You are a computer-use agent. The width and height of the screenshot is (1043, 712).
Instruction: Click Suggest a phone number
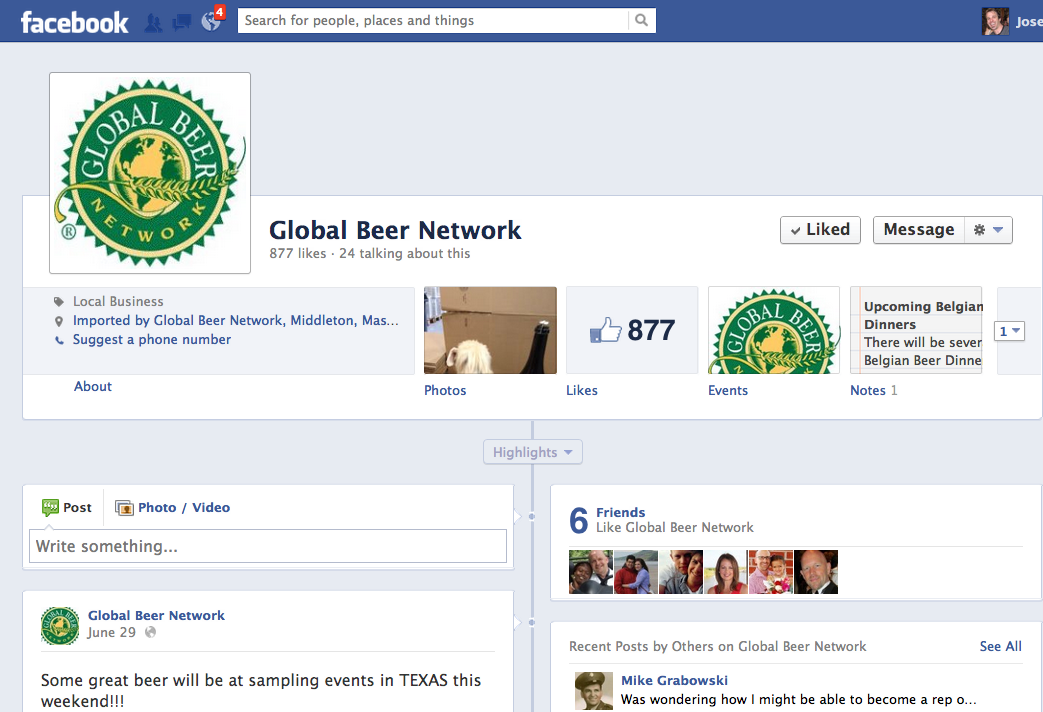click(152, 339)
